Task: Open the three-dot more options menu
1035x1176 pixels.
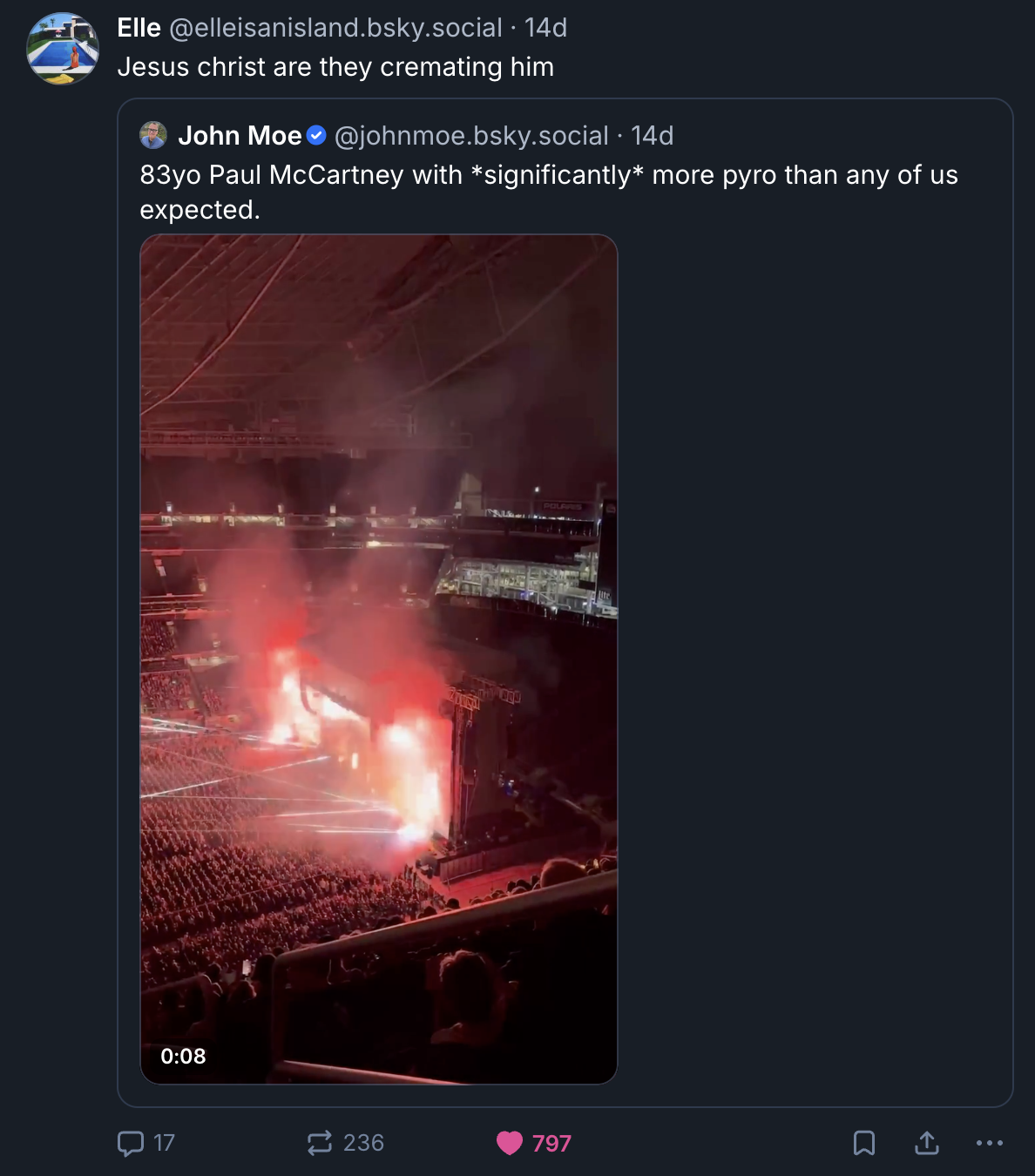Action: click(x=990, y=1143)
